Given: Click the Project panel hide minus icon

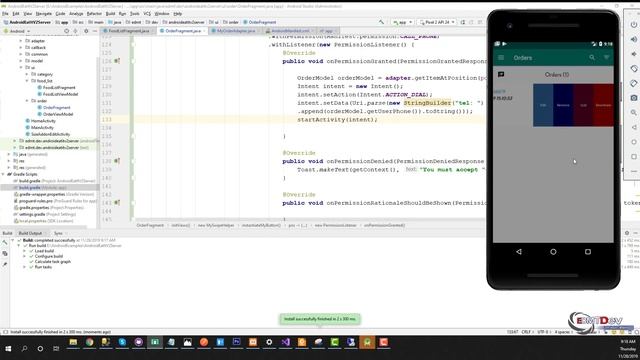Looking at the screenshot, I should coord(95,31).
